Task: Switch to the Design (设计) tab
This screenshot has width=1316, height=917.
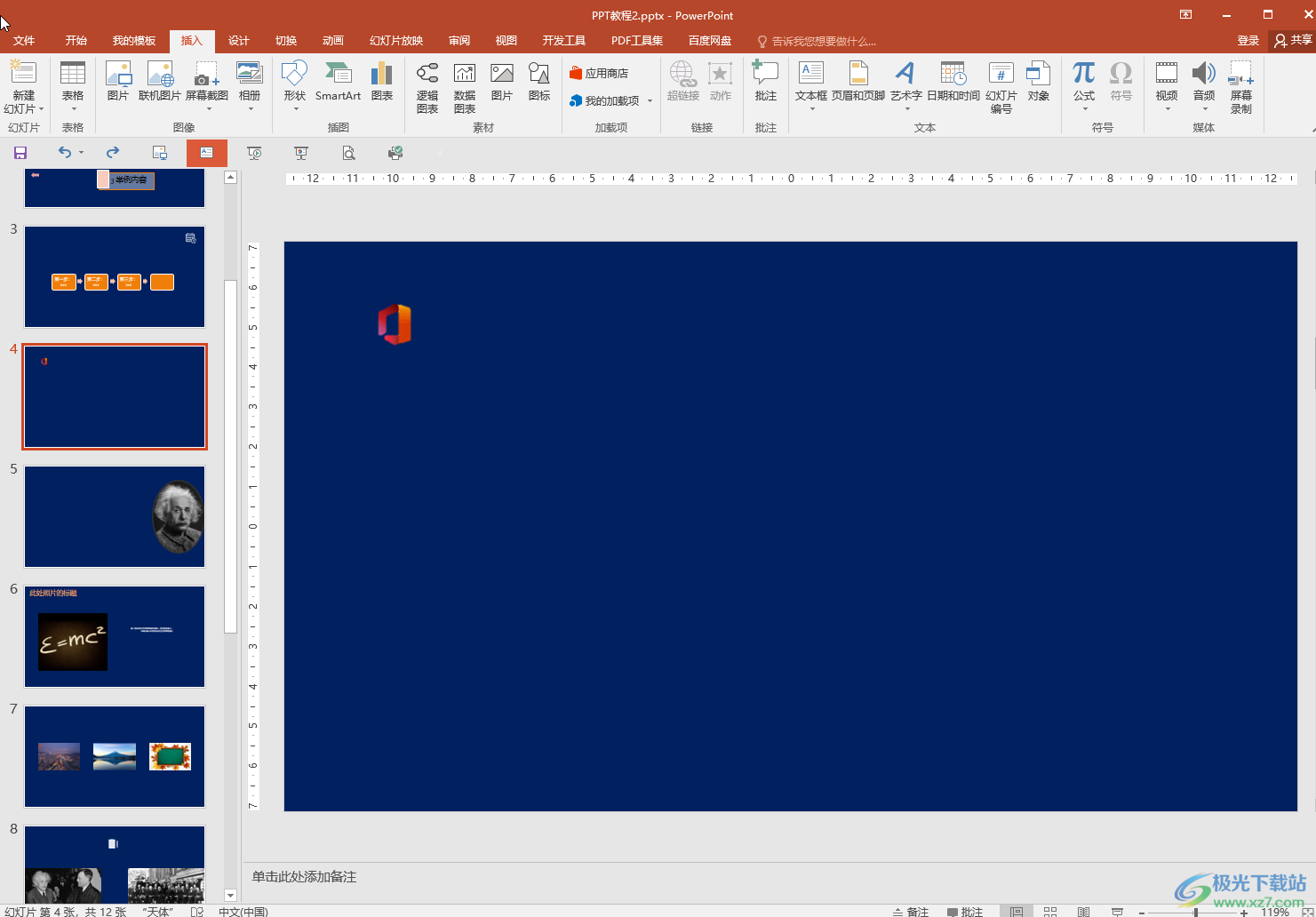Action: (x=239, y=40)
